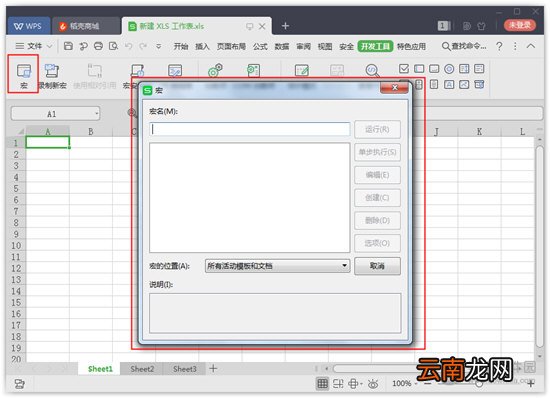Switch to normal grid view

tap(322, 383)
